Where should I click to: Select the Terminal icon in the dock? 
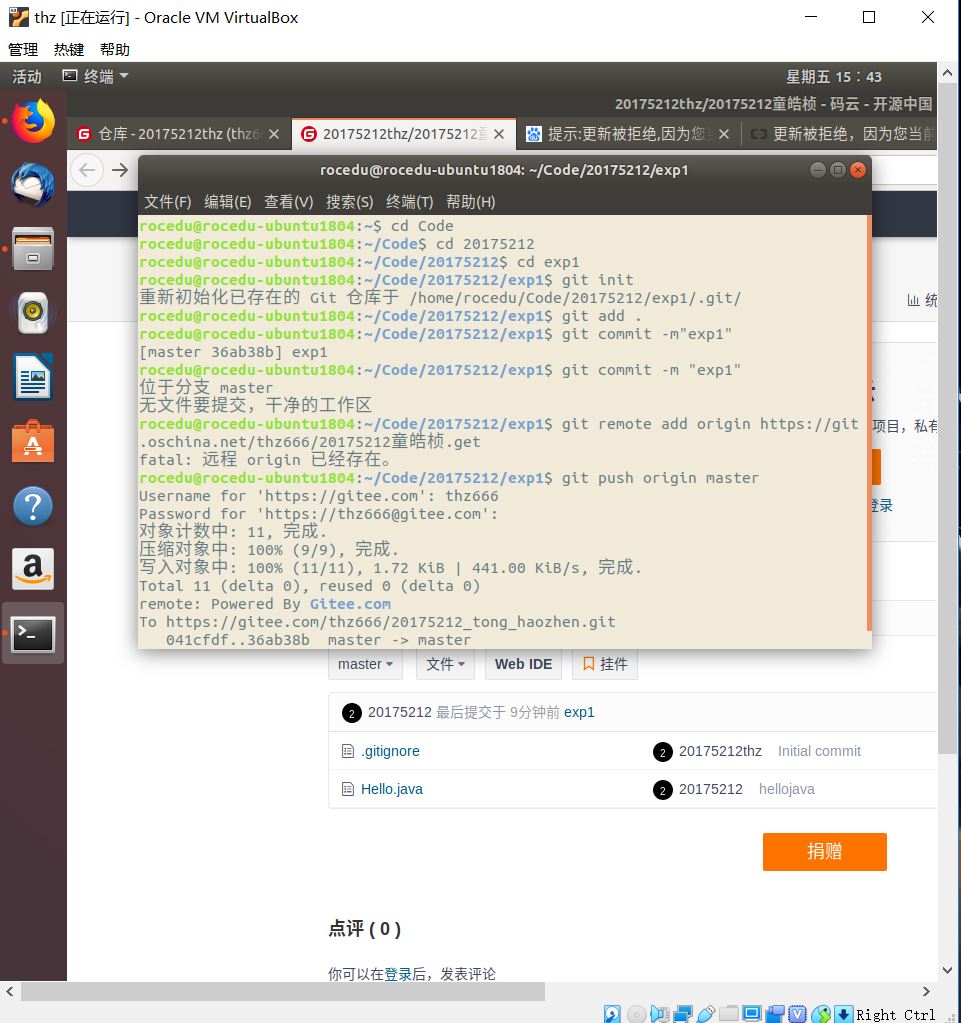[x=33, y=633]
